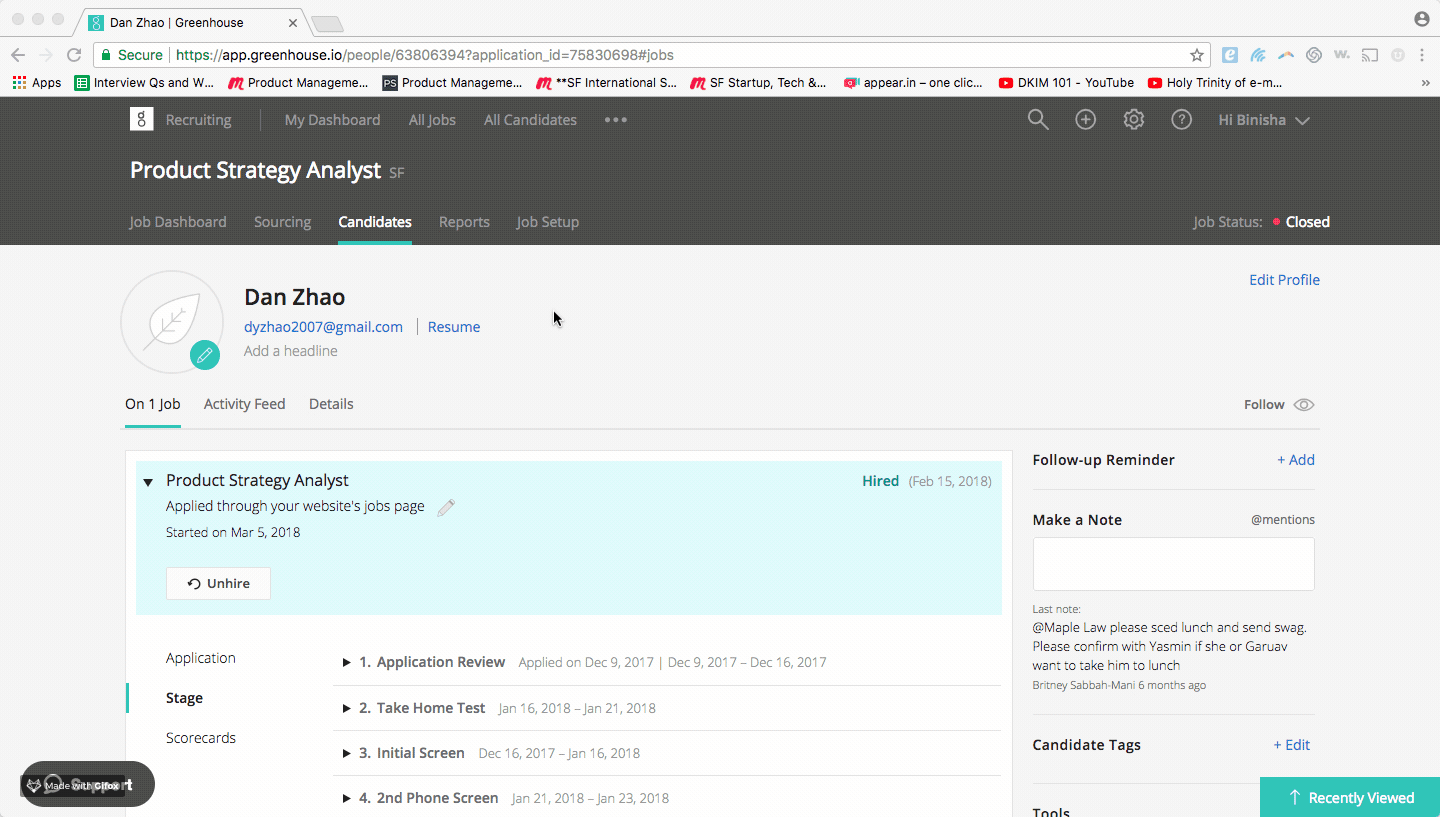
Task: Switch to Activity Feed tab
Action: [244, 404]
